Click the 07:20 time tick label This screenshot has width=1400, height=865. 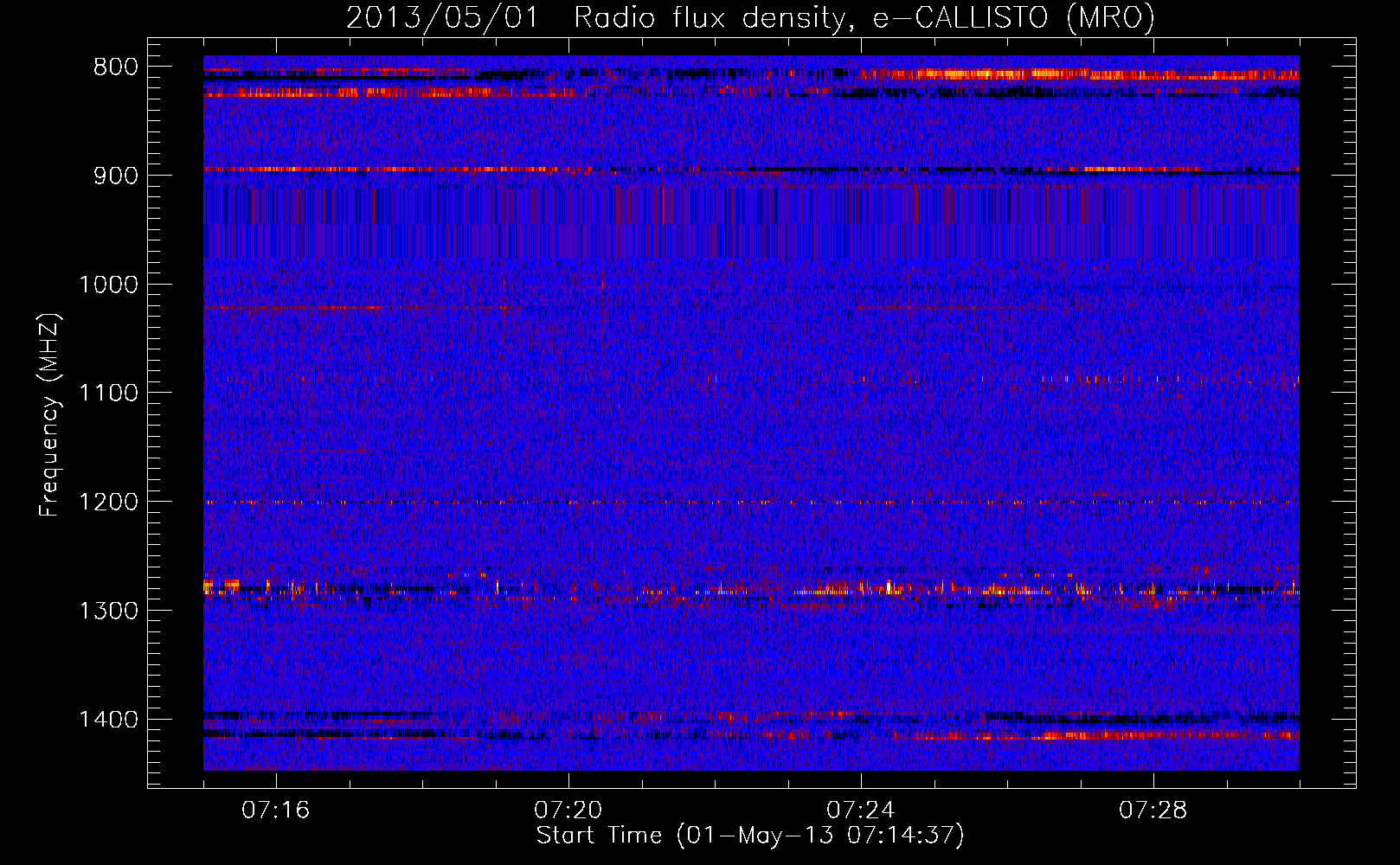pos(568,811)
